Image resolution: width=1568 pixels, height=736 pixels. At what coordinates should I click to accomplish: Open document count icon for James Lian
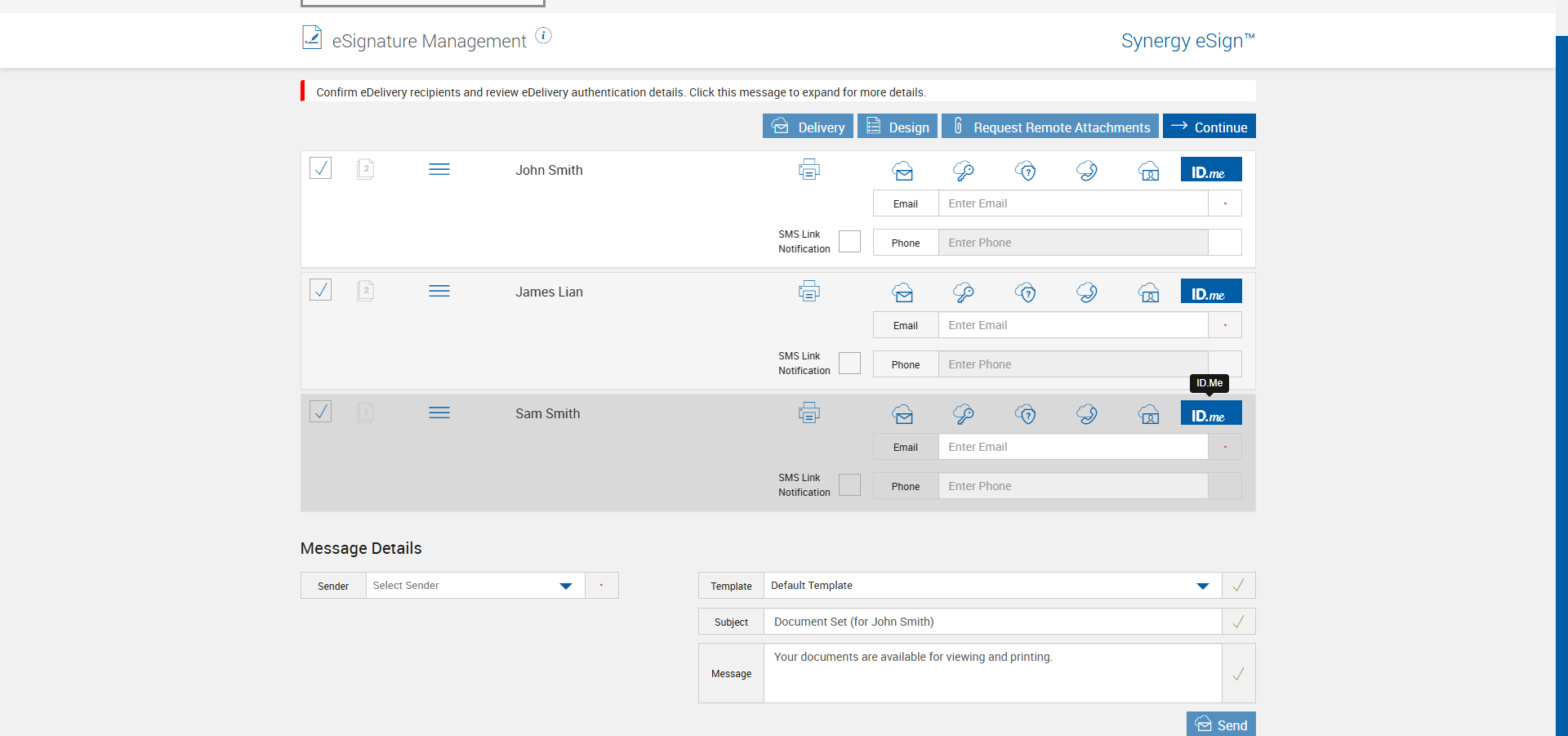pos(365,291)
